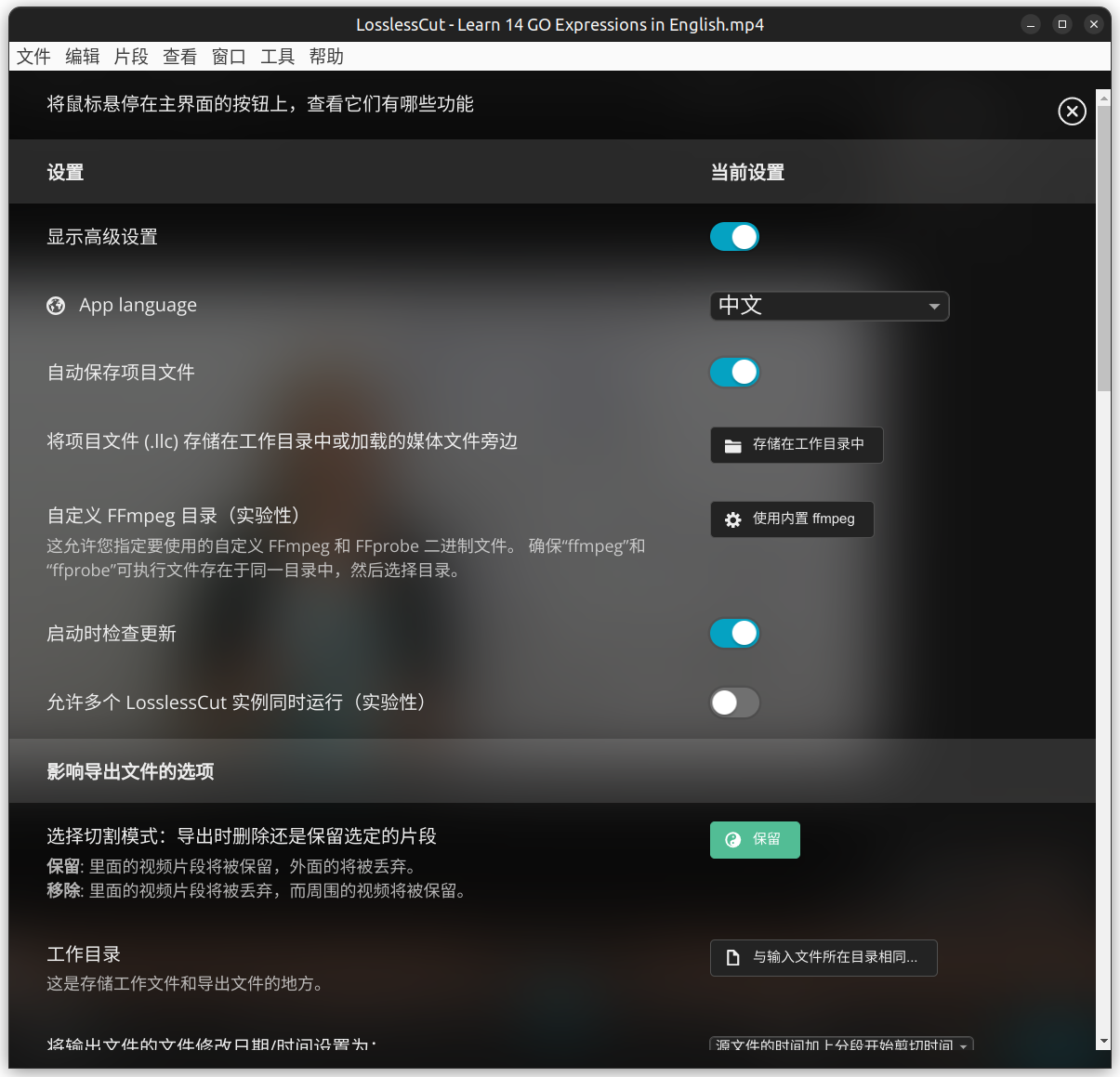The image size is (1120, 1077).
Task: Disable 自动保存项目文件 switch
Action: click(x=734, y=373)
